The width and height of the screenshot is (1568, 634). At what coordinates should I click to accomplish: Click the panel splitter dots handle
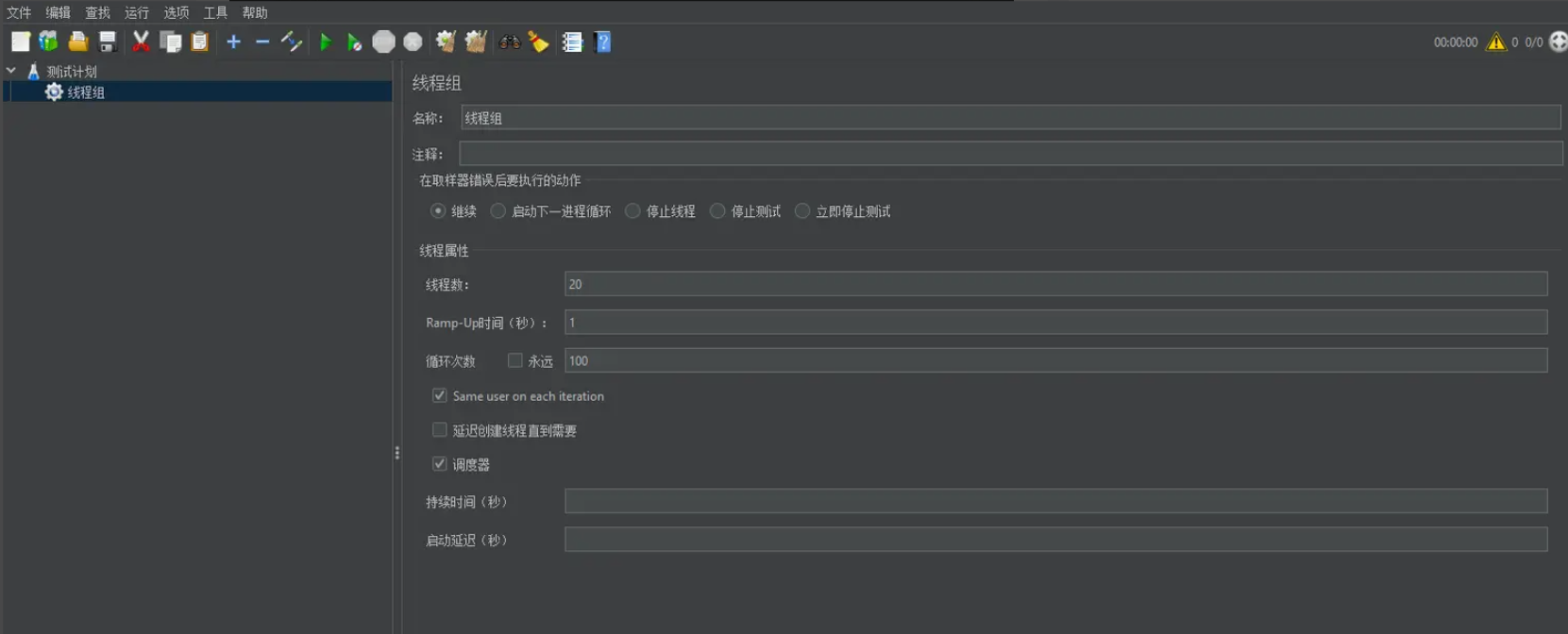396,453
